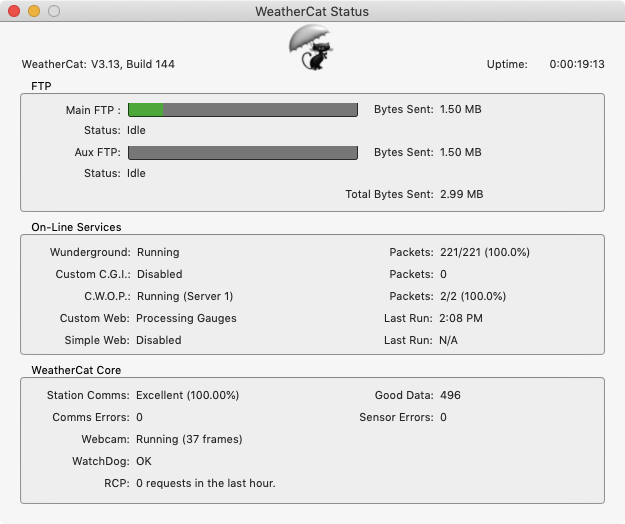Click the Aux FTP progress bar
Screen dimensions: 625x524
[243, 153]
